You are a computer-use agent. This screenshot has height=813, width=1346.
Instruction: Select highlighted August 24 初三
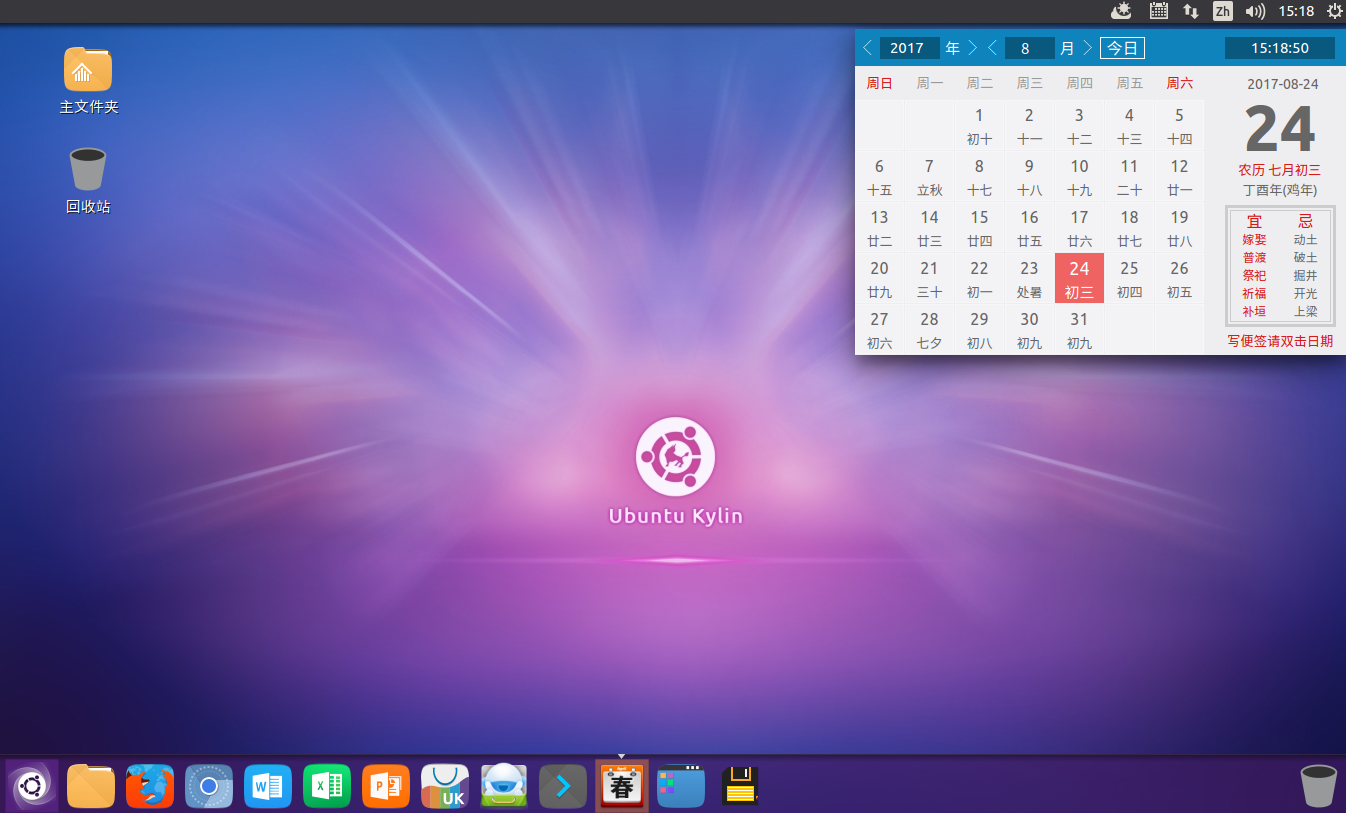1079,279
